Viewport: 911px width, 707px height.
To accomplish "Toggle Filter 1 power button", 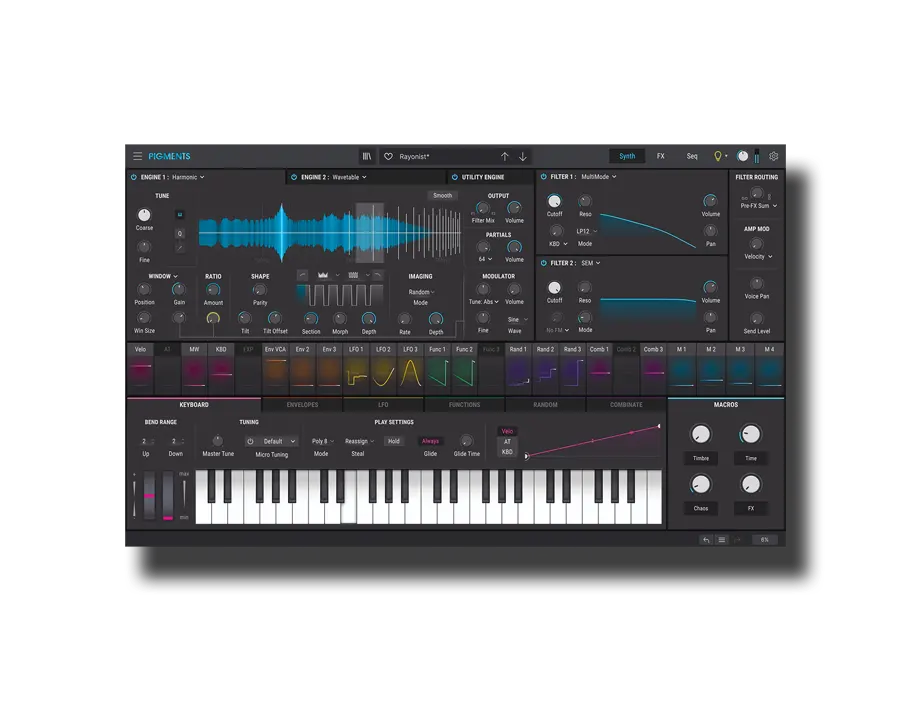I will click(544, 177).
